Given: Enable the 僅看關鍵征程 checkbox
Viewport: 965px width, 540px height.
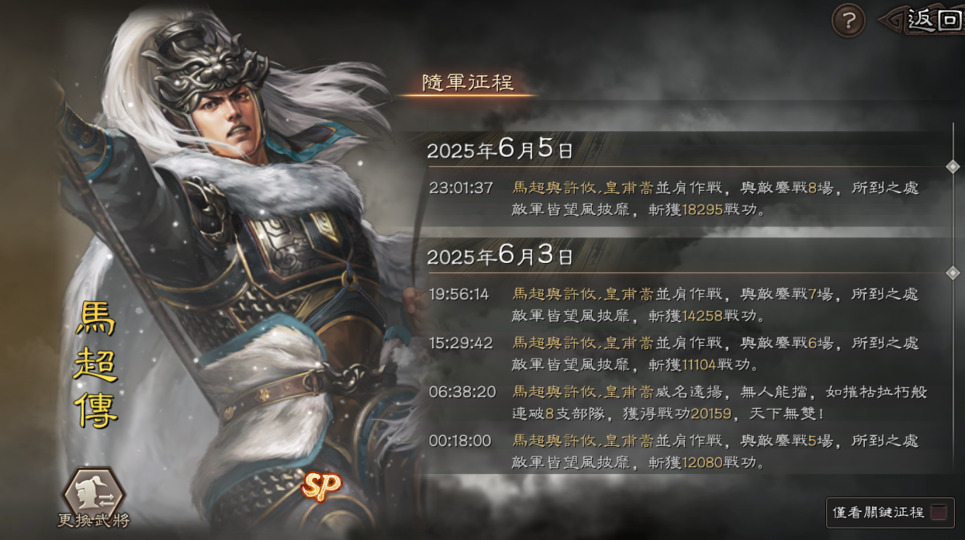Looking at the screenshot, I should pyautogui.click(x=939, y=512).
